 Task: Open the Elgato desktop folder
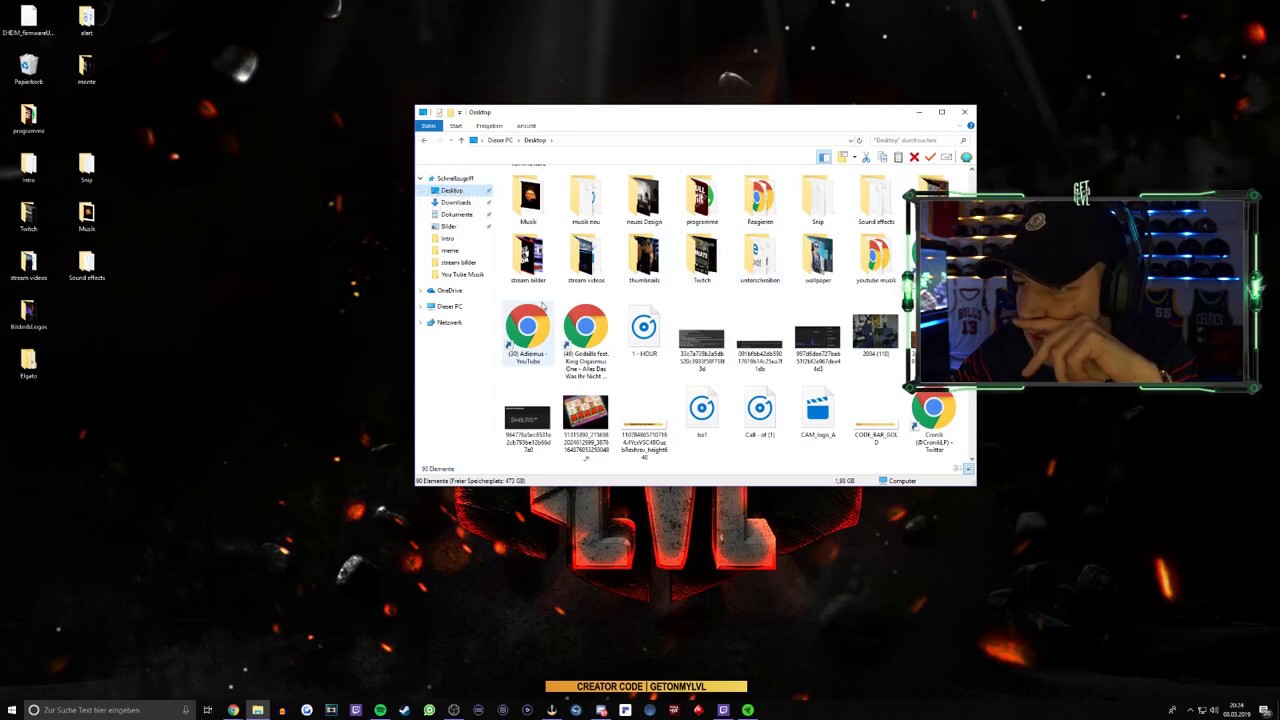(28, 364)
